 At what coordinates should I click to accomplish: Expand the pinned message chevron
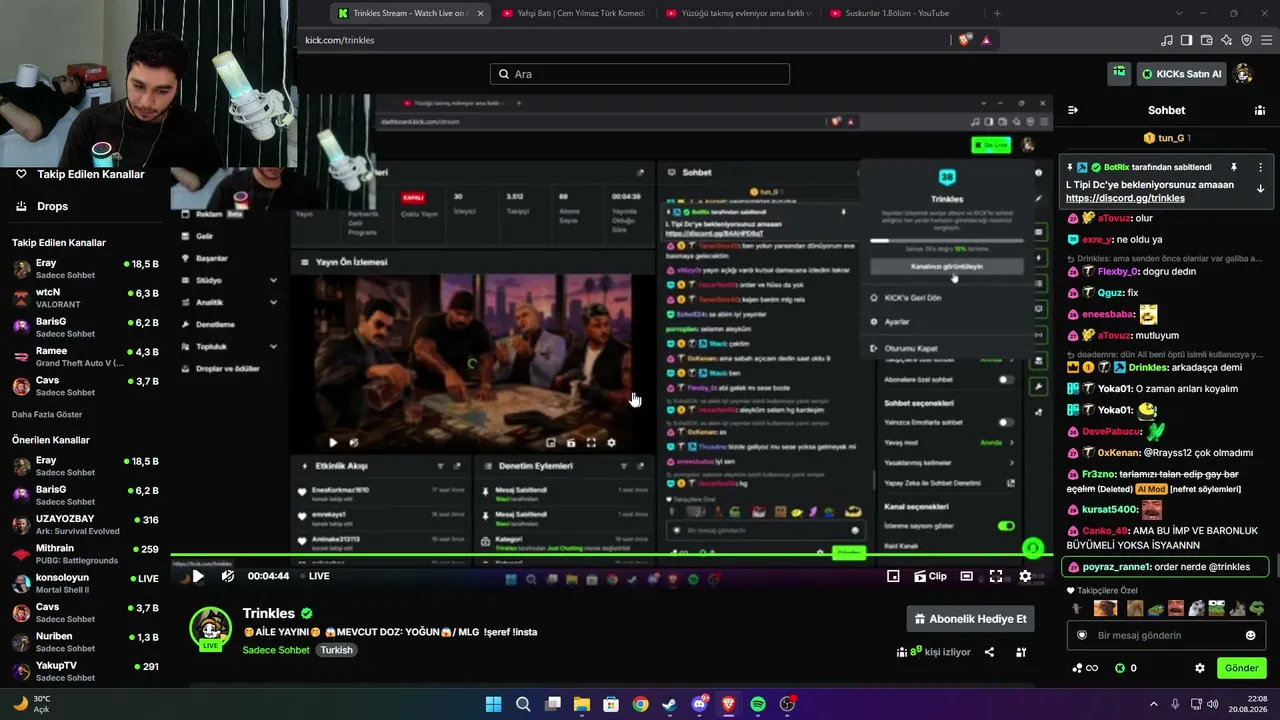coord(1260,189)
